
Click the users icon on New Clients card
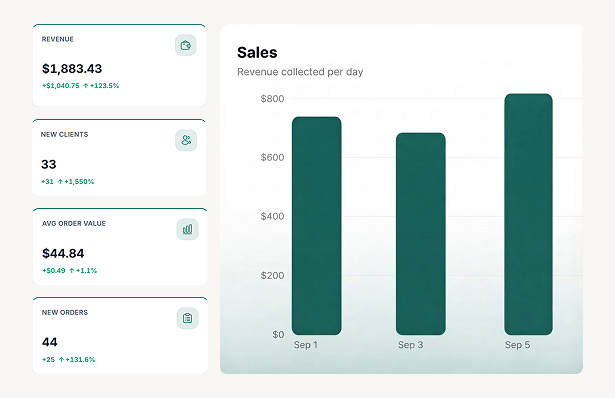[186, 140]
